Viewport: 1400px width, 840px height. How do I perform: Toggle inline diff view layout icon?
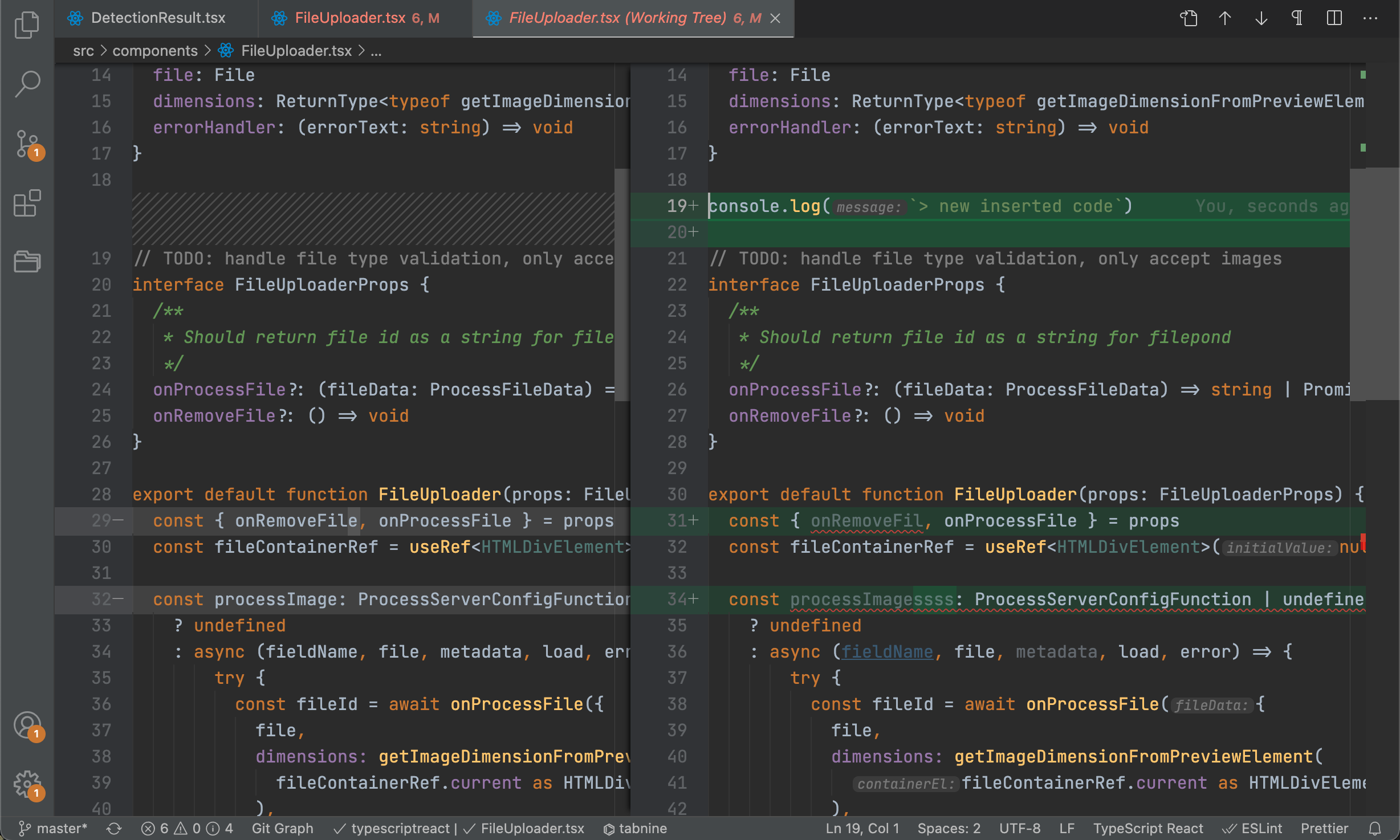(1334, 18)
